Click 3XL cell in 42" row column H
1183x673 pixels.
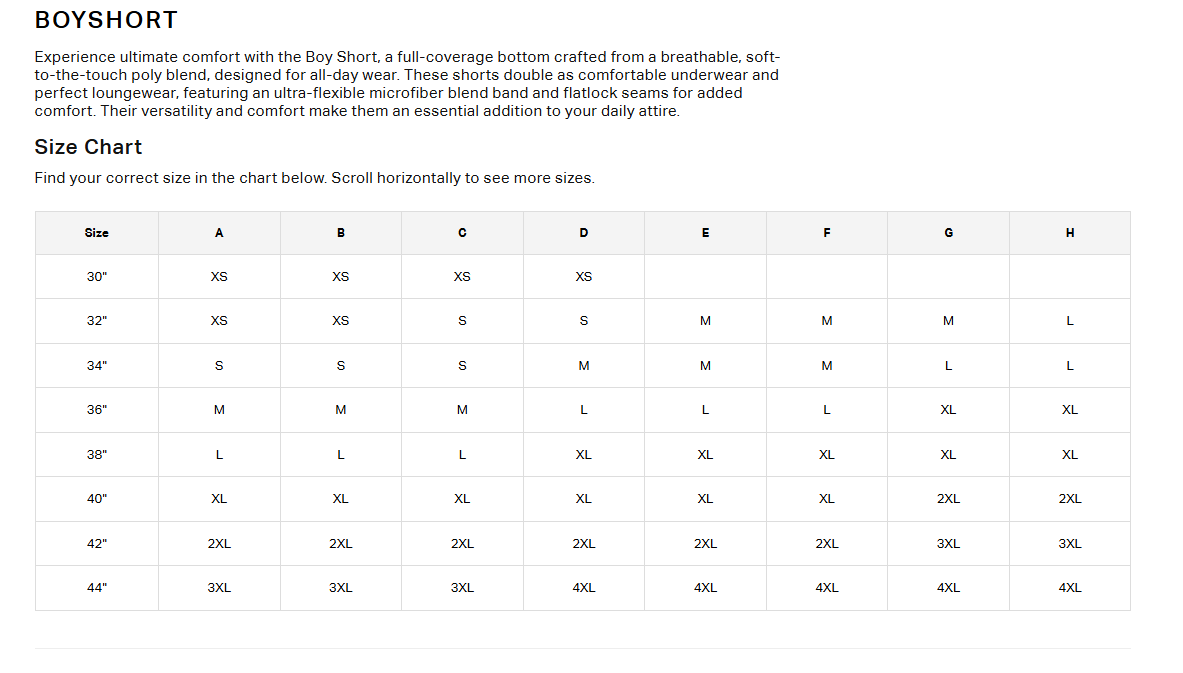tap(1070, 544)
